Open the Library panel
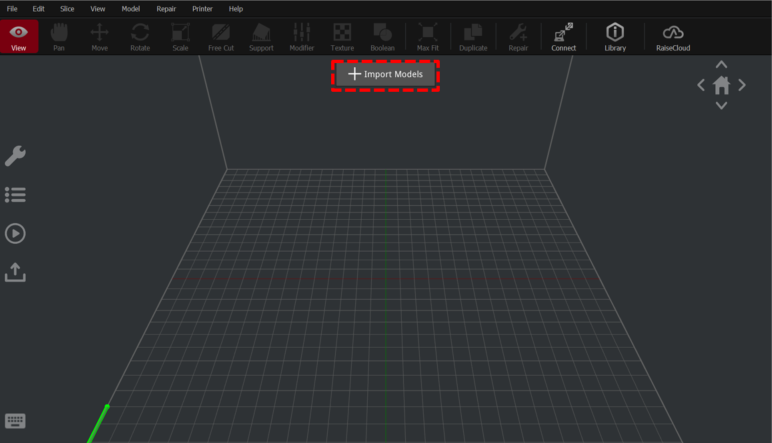The height and width of the screenshot is (443, 772). (x=615, y=36)
